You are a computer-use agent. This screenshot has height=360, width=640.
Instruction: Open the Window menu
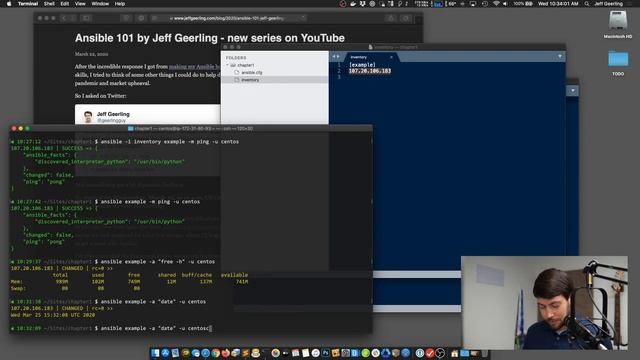[100, 4]
